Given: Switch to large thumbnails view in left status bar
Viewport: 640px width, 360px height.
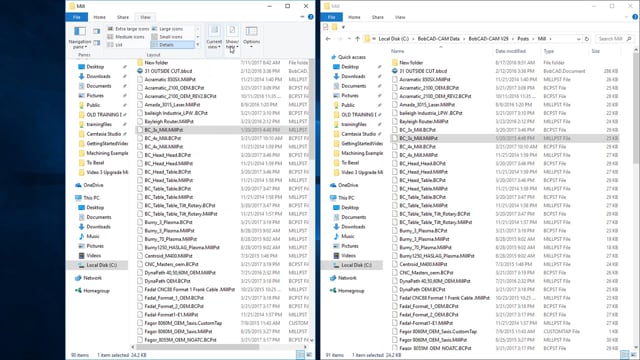Looking at the screenshot, I should coord(309,355).
